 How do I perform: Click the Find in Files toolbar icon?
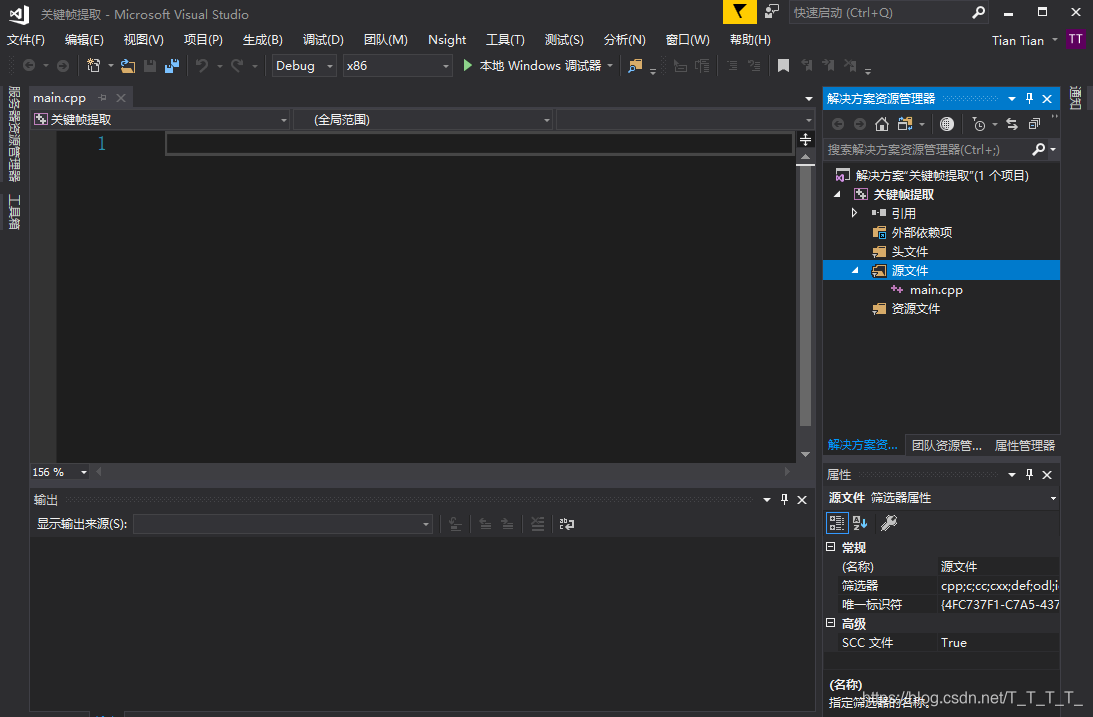[x=635, y=65]
